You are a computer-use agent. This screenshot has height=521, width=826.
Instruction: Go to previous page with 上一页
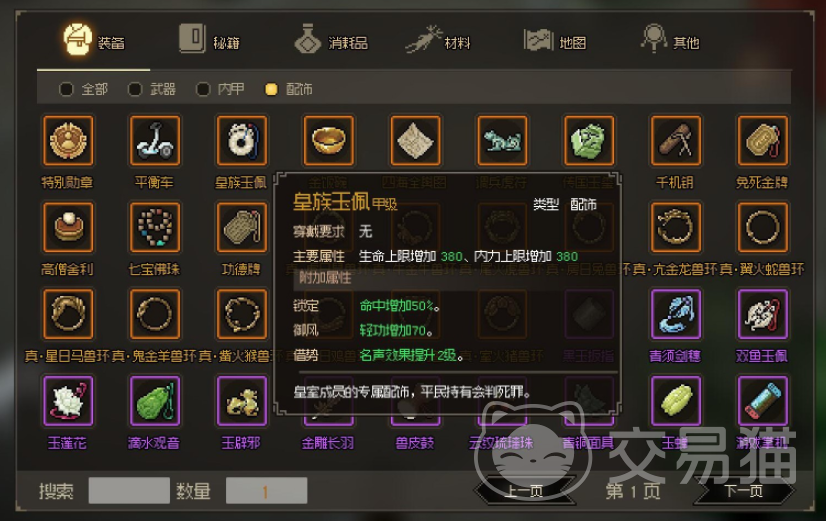(x=525, y=491)
